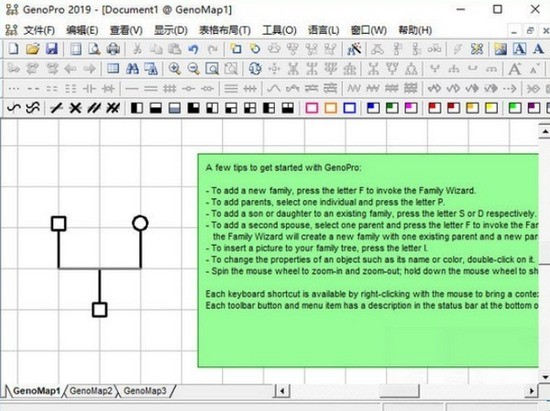Add plain text with the blue A icon
550x411 pixels.
[538, 49]
